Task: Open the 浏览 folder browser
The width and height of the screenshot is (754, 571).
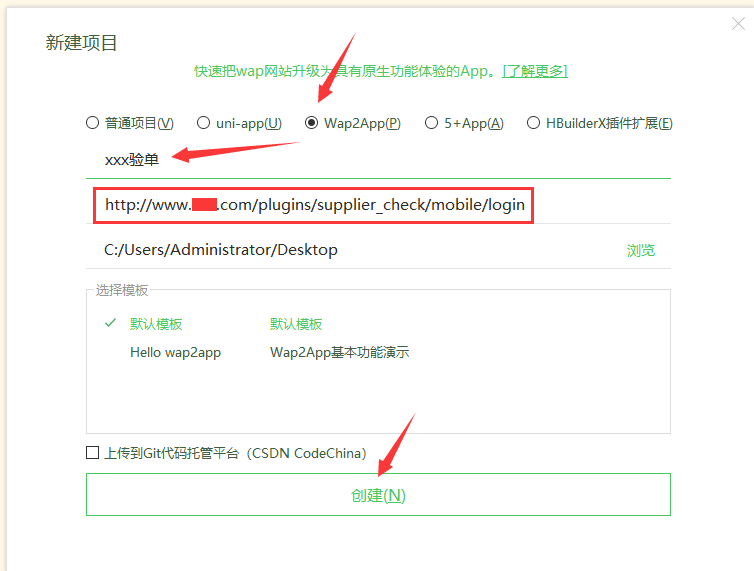Action: (x=641, y=250)
